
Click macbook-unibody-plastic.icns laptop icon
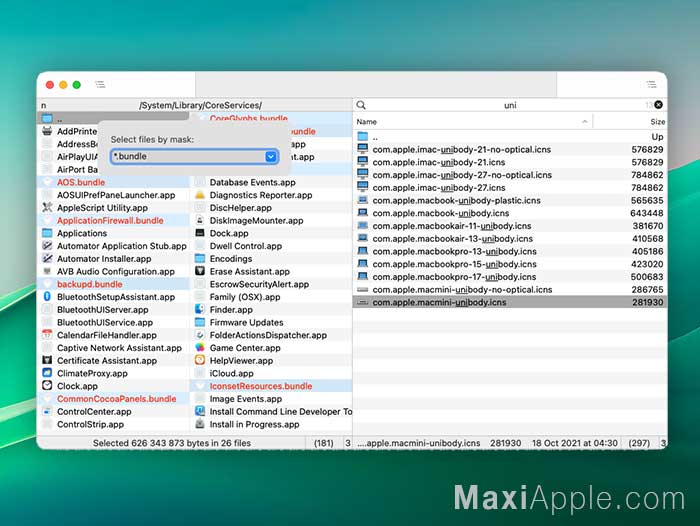click(363, 200)
